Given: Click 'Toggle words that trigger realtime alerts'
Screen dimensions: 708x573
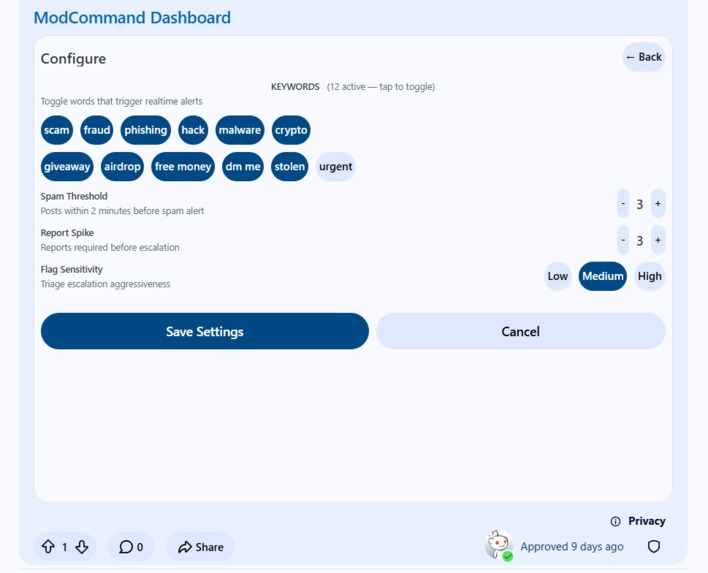Looking at the screenshot, I should [x=121, y=101].
